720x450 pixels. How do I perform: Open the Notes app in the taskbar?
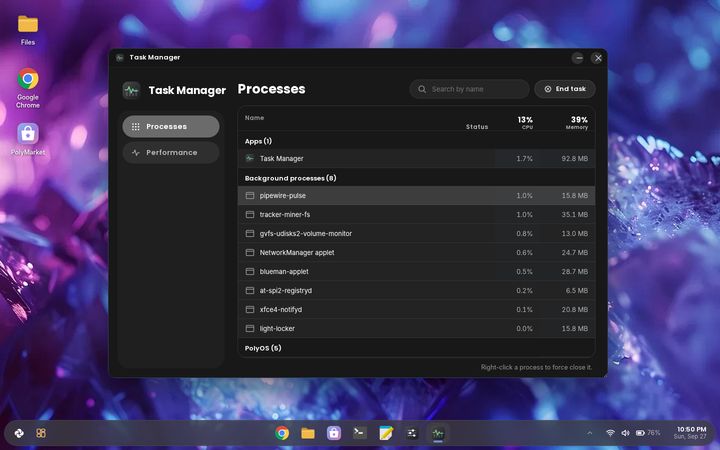pyautogui.click(x=386, y=433)
